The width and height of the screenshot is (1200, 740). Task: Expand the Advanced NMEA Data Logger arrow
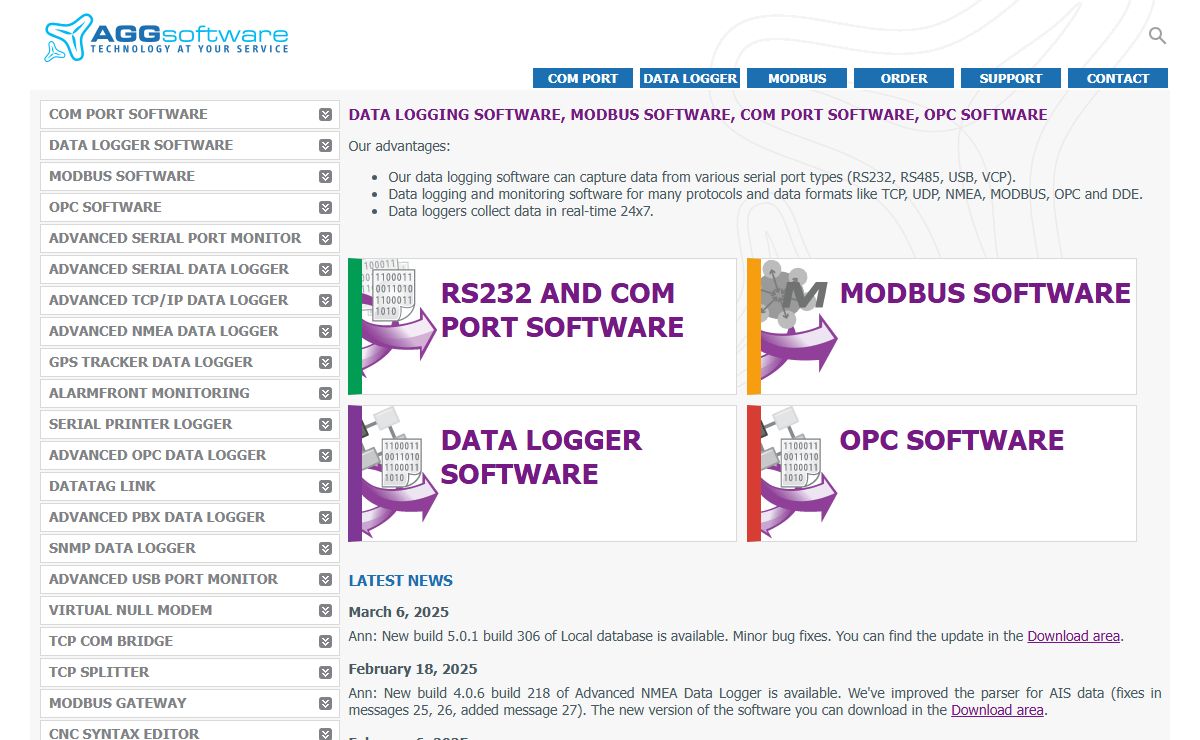pyautogui.click(x=325, y=332)
